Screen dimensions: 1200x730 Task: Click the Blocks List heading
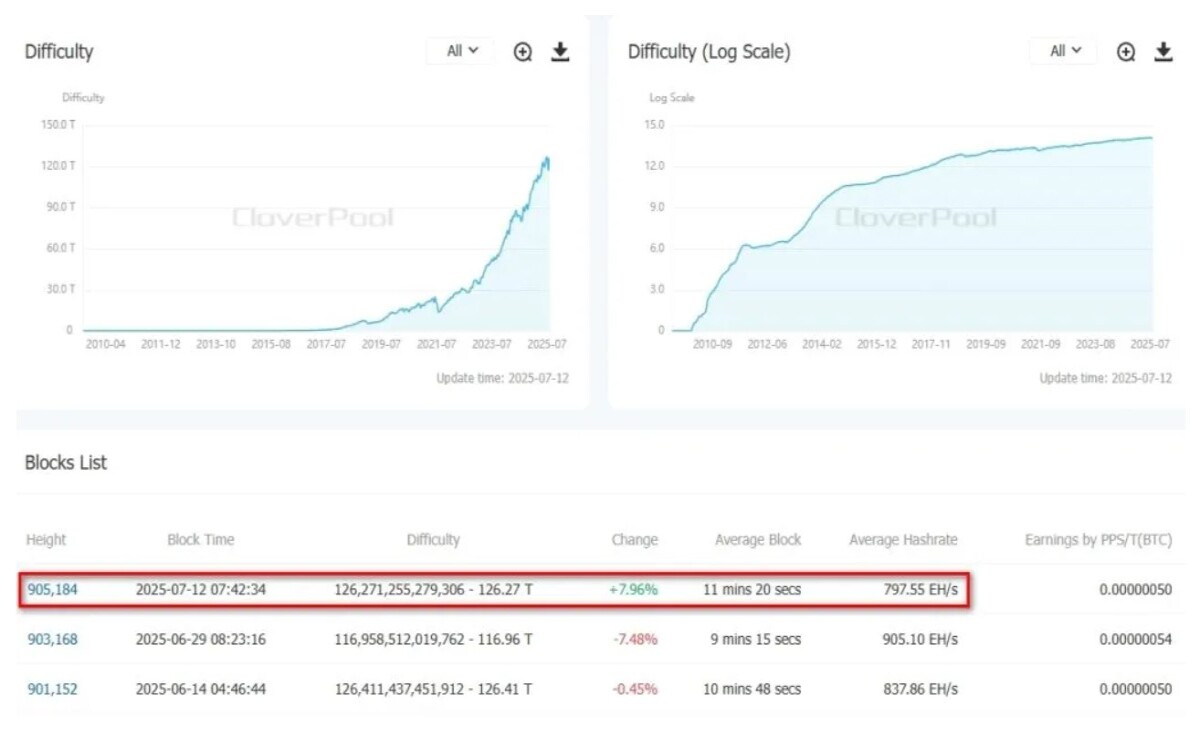pos(65,463)
